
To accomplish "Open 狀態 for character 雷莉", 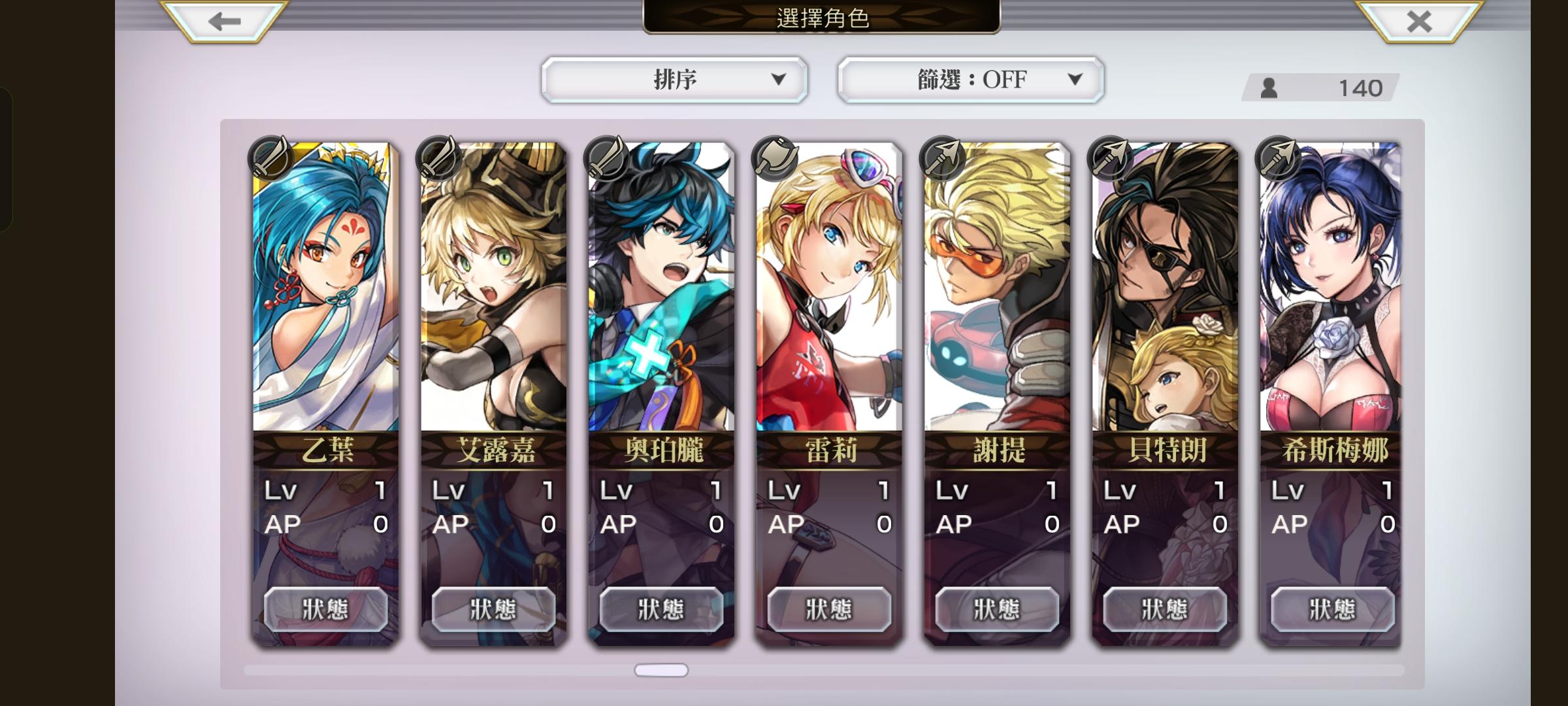I will click(x=829, y=609).
